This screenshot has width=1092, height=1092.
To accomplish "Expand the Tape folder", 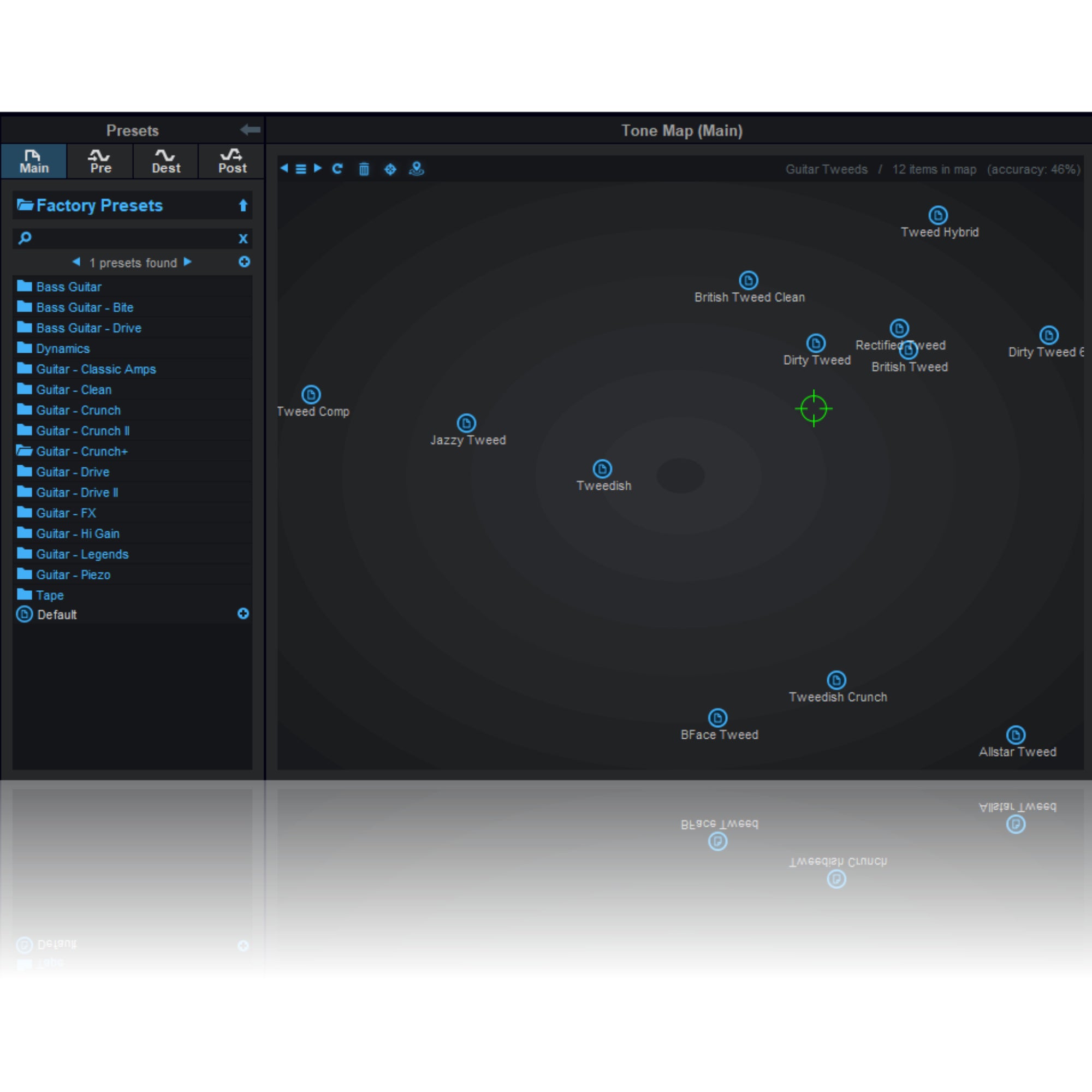I will point(133,595).
